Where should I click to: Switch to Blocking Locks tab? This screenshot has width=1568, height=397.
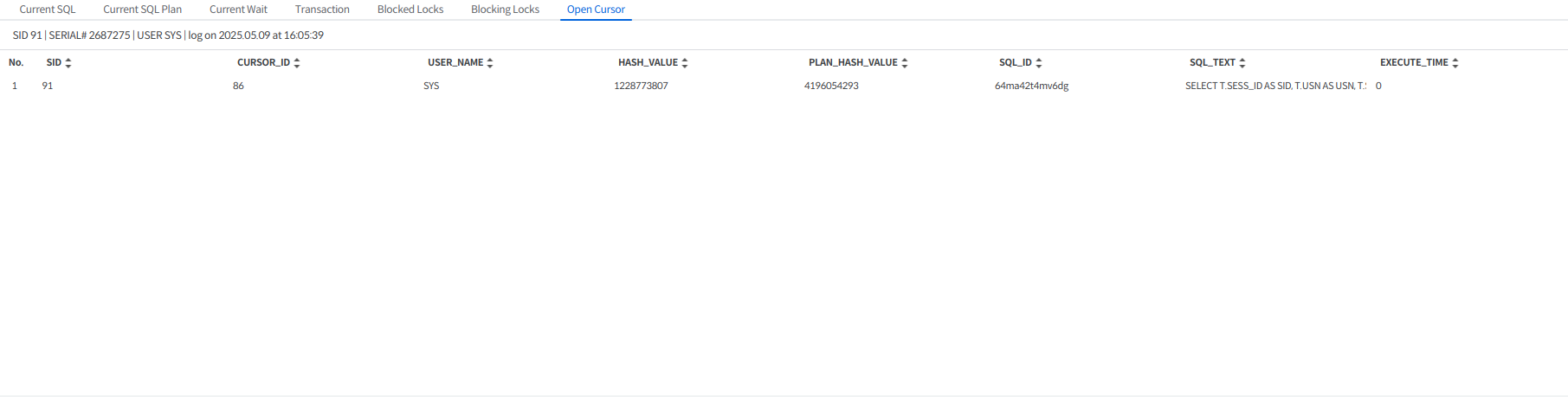tap(505, 10)
